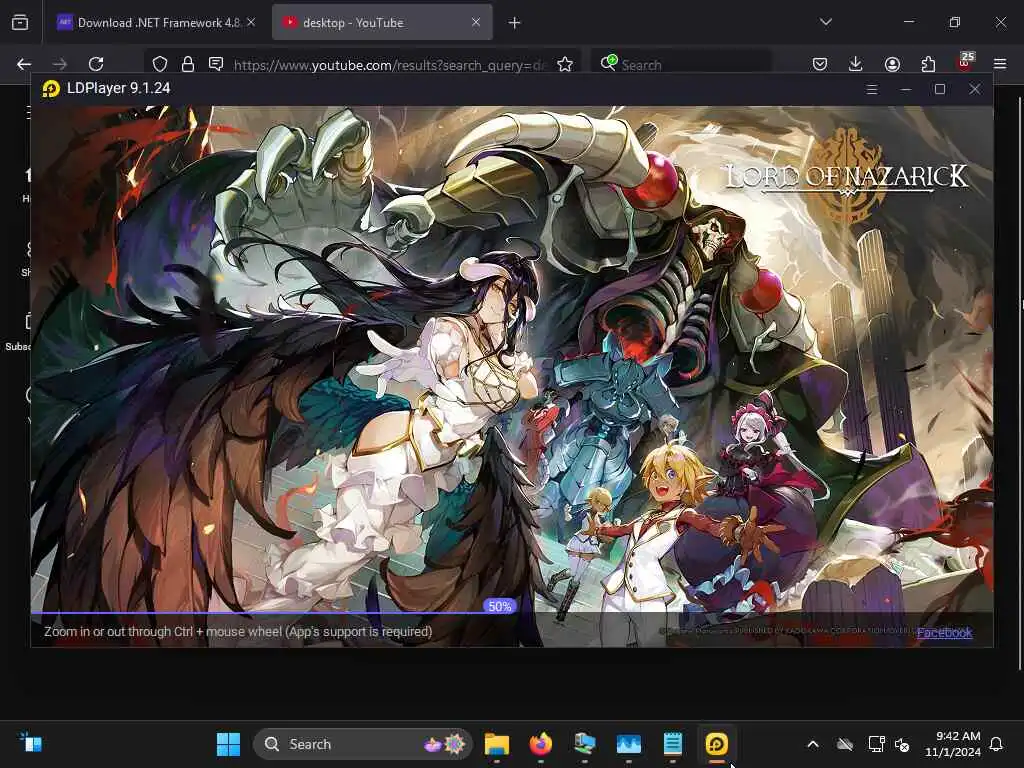Open the clock showing 9:42 AM
Image resolution: width=1024 pixels, height=768 pixels.
(953, 744)
